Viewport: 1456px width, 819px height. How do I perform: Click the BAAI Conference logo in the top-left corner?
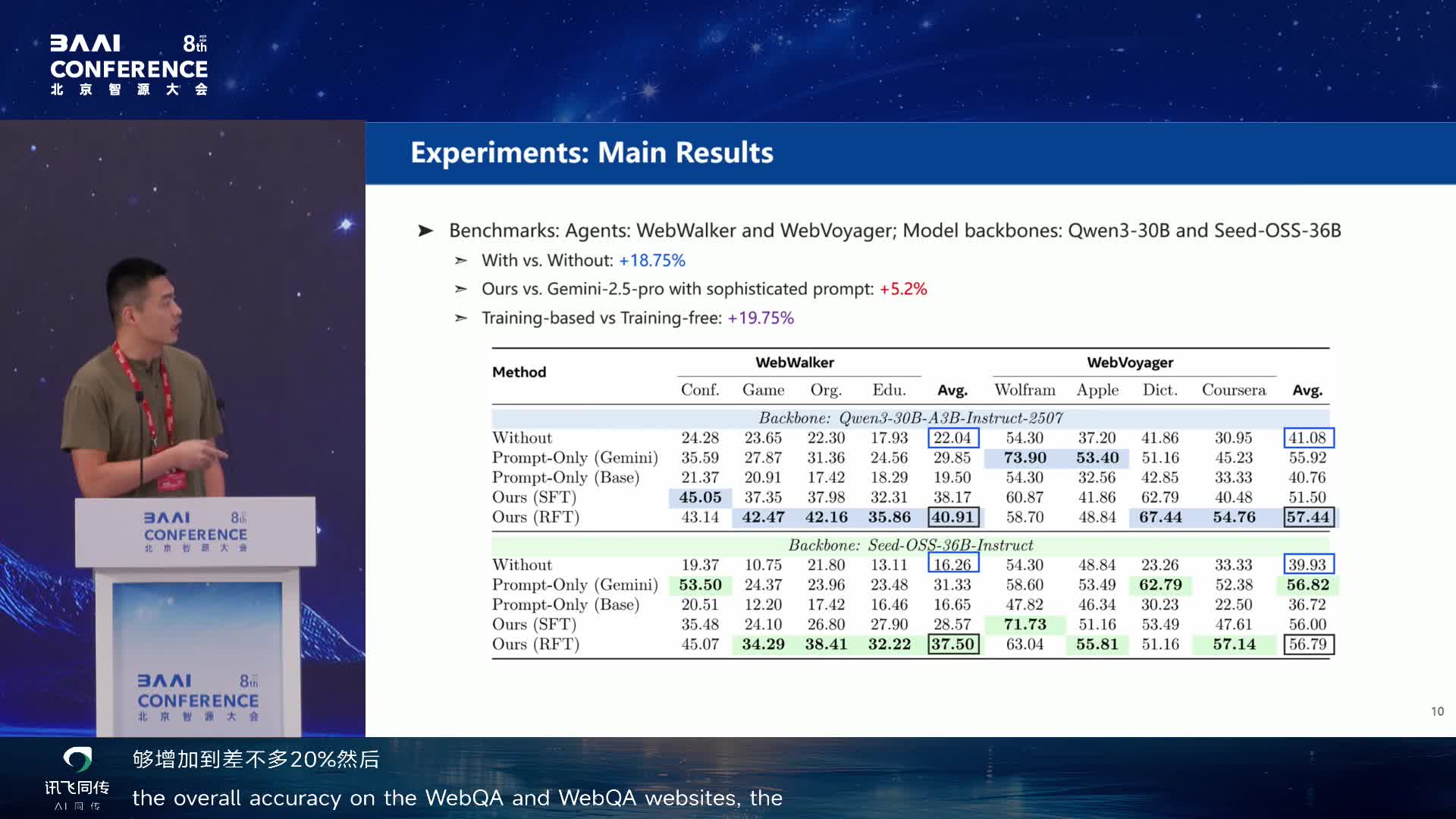[129, 64]
